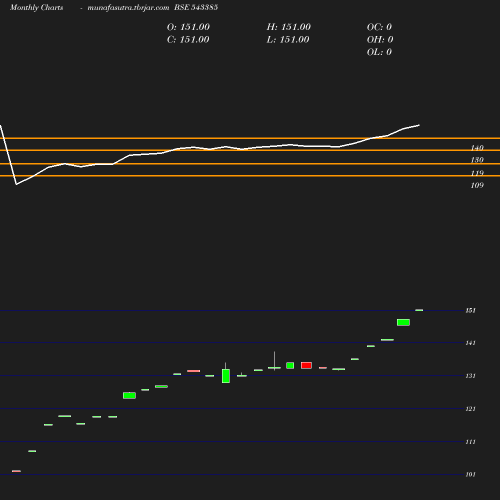This screenshot has width=500, height=500.
Task: Click the munafasutra.tbrjar.com site label
Action: [x=128, y=7]
